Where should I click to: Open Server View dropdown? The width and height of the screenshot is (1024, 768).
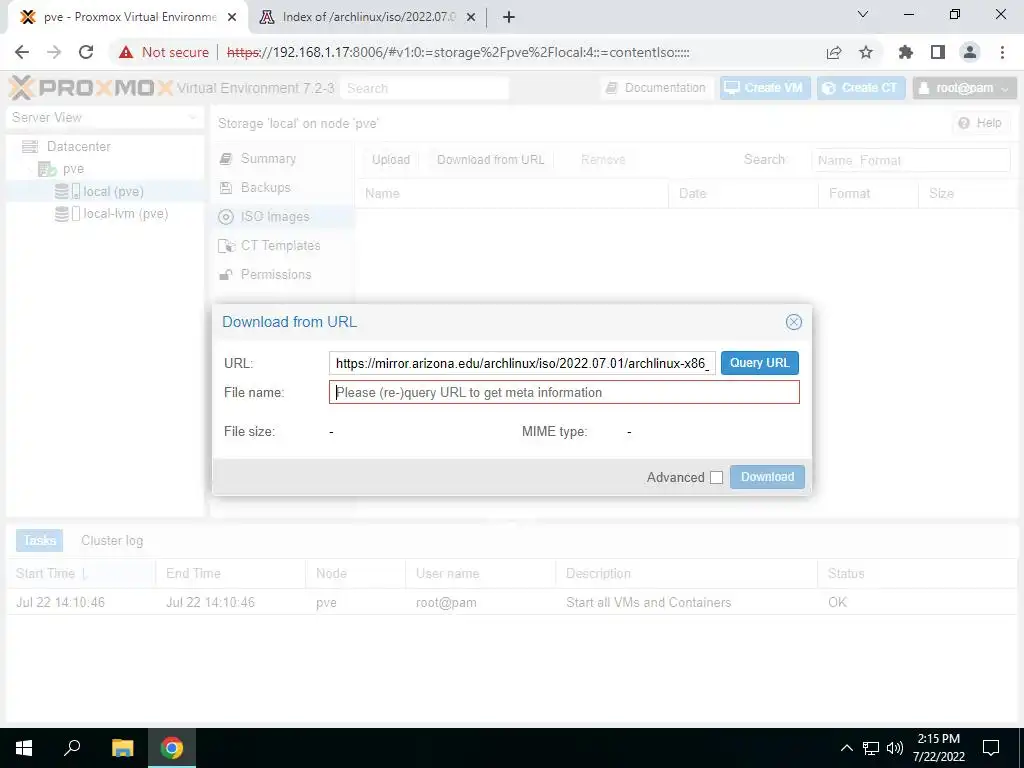point(104,118)
